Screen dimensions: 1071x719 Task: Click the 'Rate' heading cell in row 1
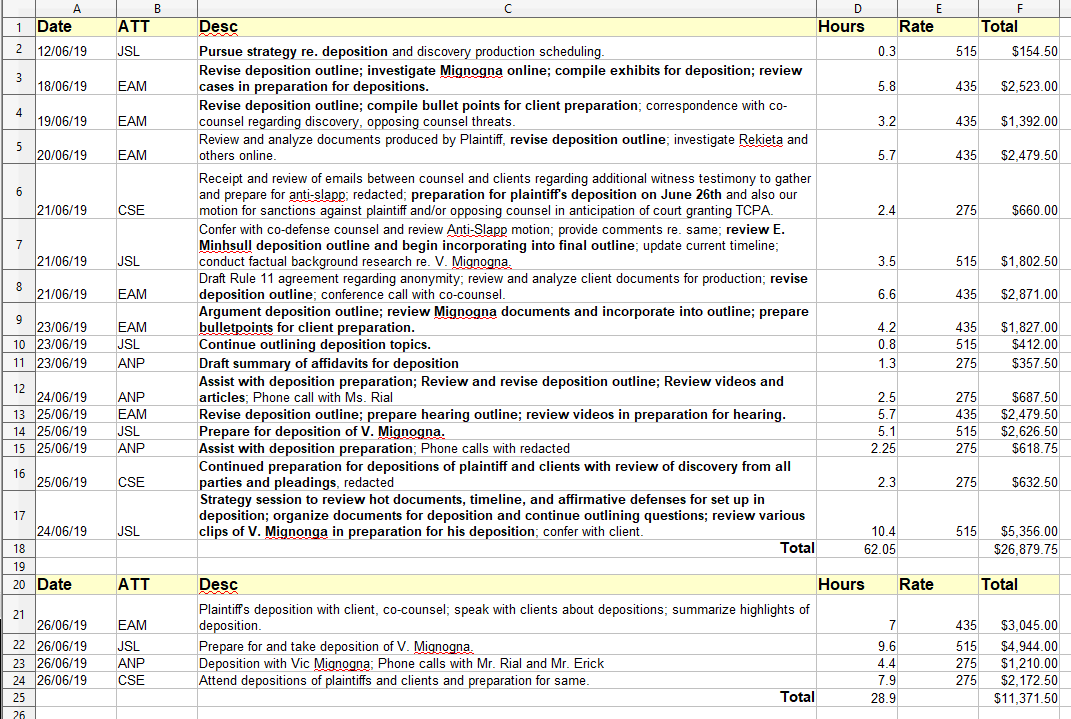click(938, 27)
